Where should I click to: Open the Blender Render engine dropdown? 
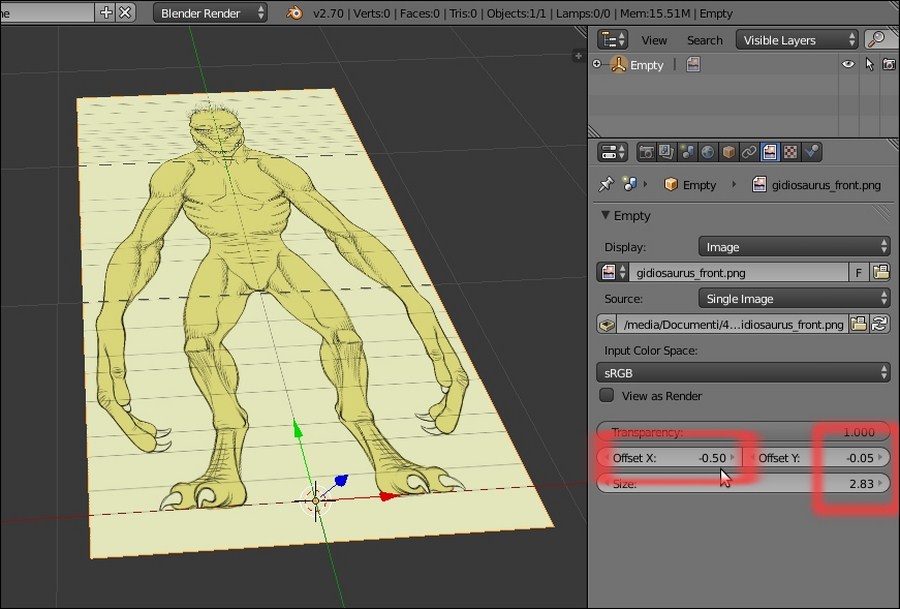pyautogui.click(x=210, y=13)
